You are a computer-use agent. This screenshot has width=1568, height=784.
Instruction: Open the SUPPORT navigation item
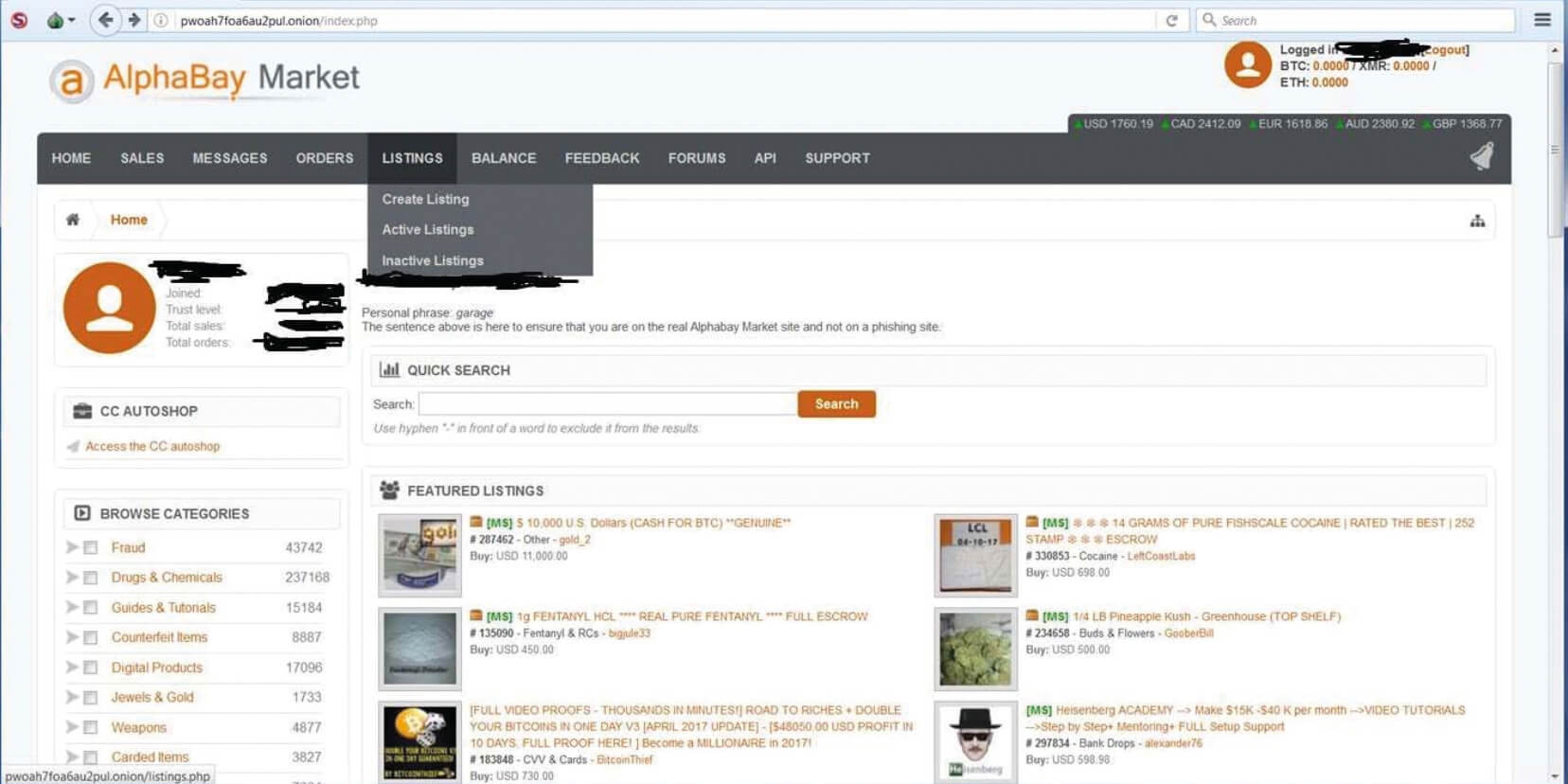(x=838, y=158)
